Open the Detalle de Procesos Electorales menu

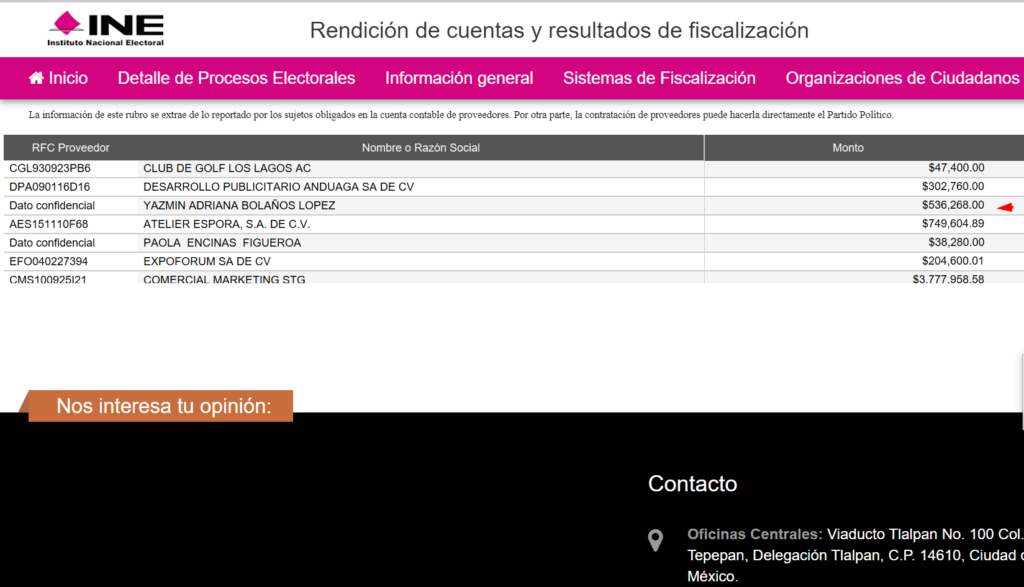(x=236, y=78)
